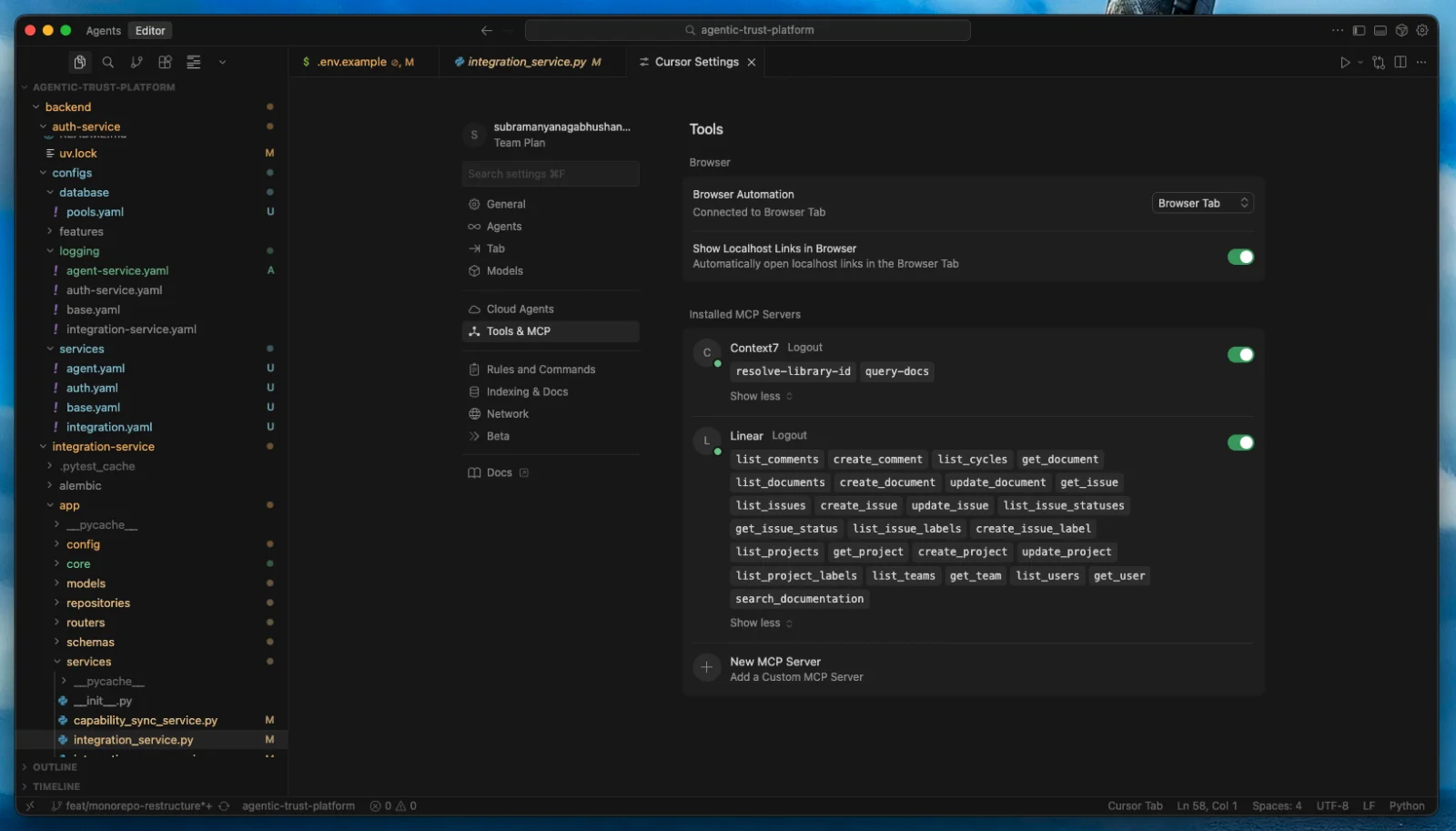Open Cloud Agents settings section

551,309
